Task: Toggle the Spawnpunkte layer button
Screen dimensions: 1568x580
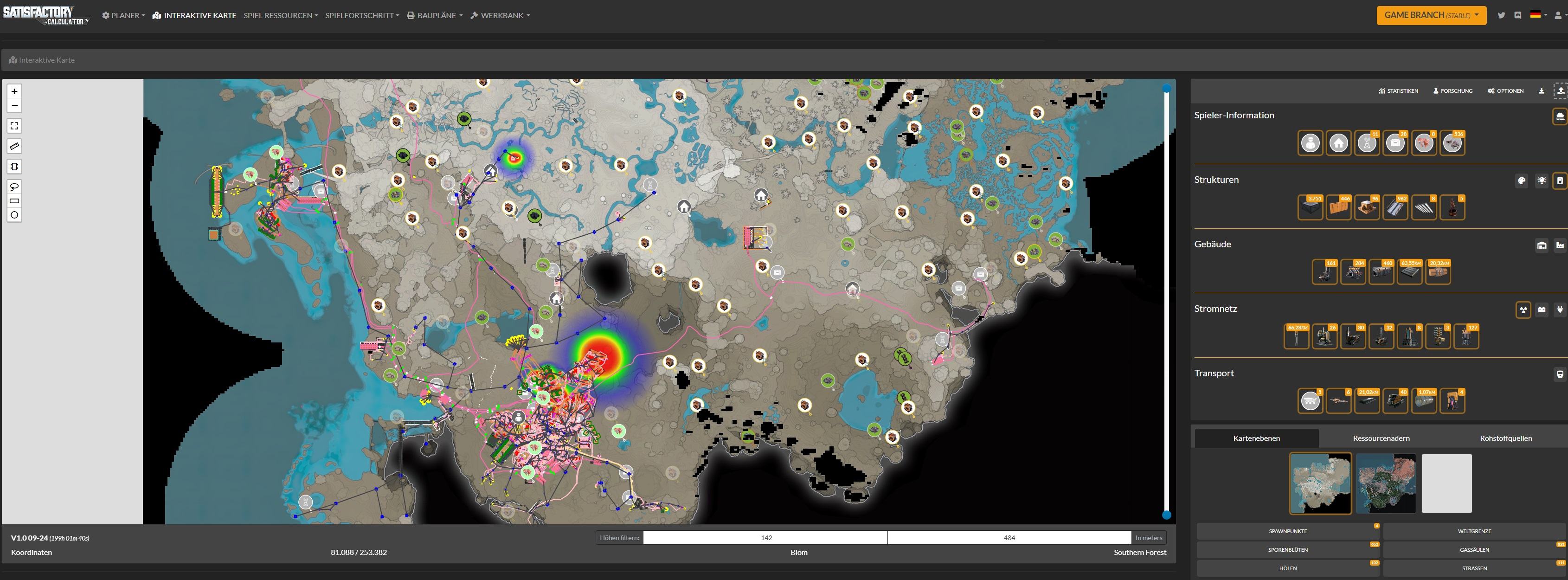Action: coord(1288,531)
